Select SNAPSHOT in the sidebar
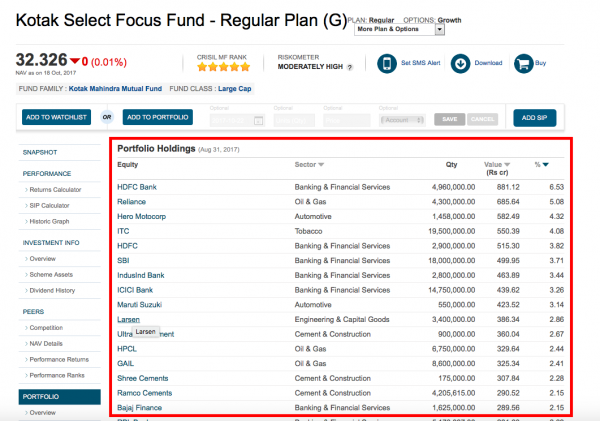 click(40, 152)
